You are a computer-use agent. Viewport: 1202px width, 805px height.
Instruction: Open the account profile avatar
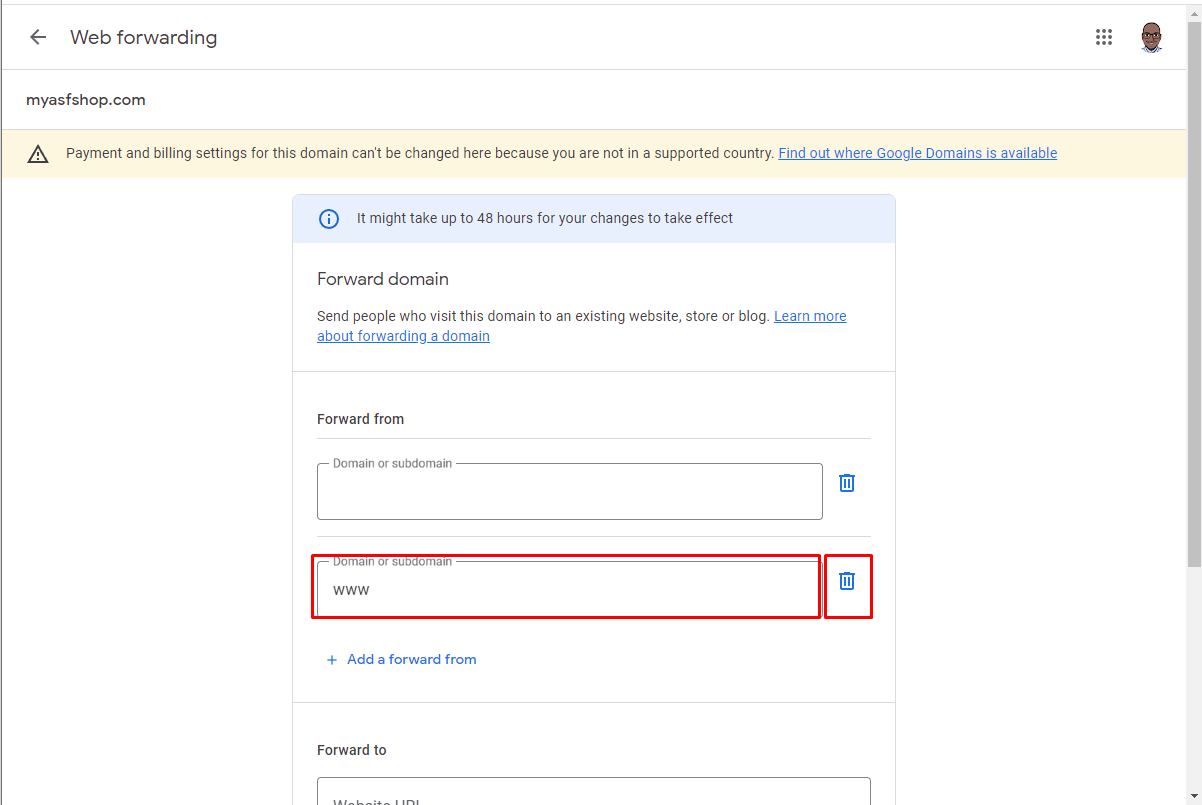[x=1152, y=37]
